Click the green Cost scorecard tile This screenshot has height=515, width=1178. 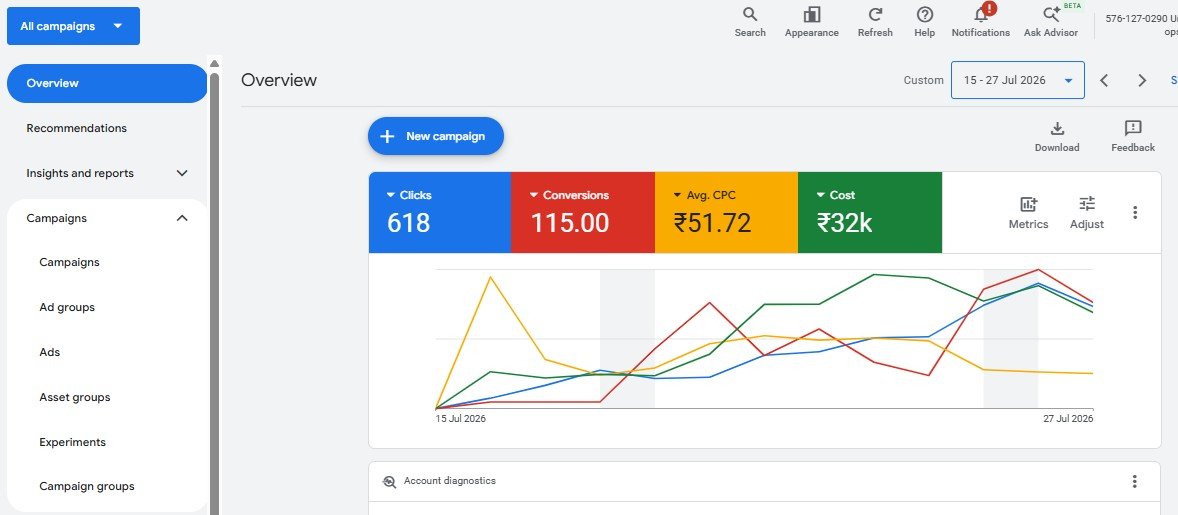[x=870, y=212]
